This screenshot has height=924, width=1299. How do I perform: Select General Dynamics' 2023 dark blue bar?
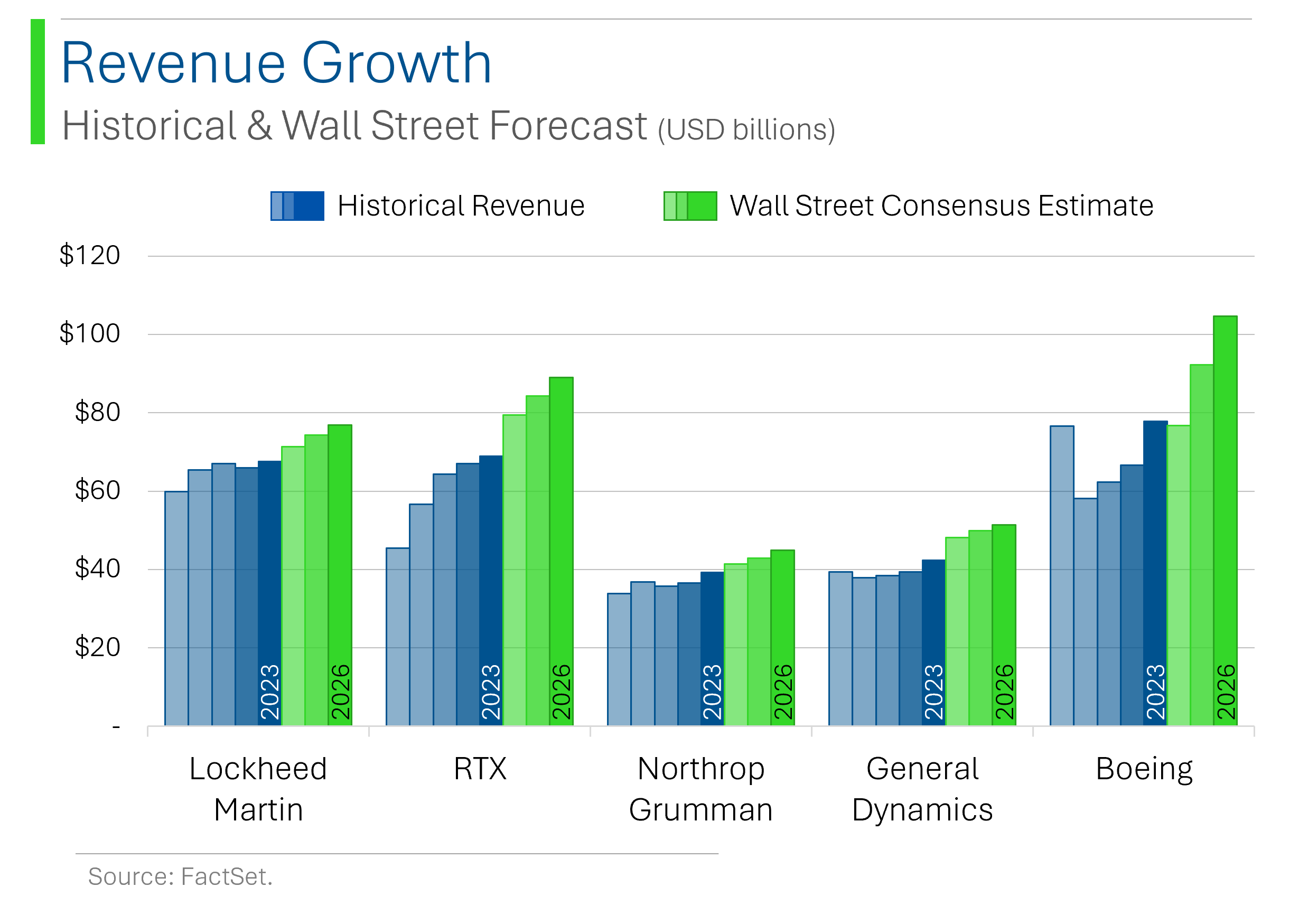934,643
